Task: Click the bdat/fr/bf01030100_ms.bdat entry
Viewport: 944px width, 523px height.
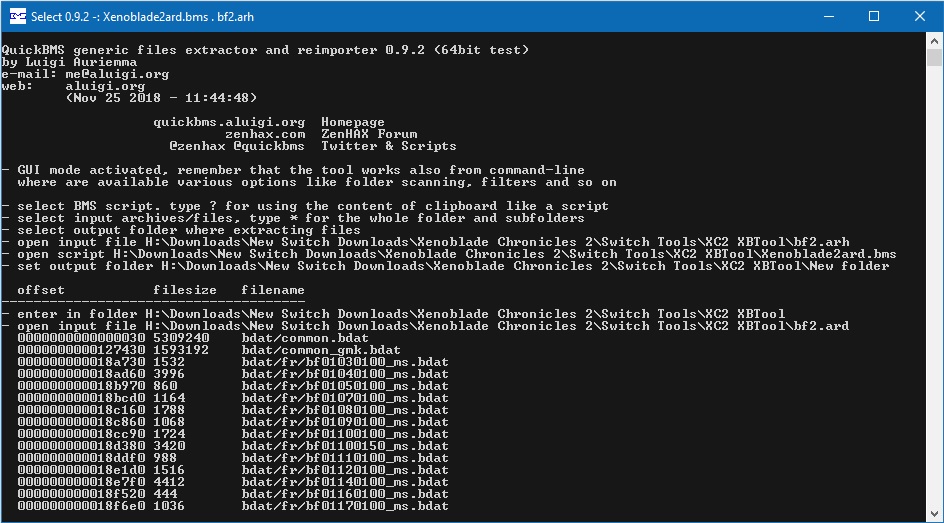Action: pos(345,362)
